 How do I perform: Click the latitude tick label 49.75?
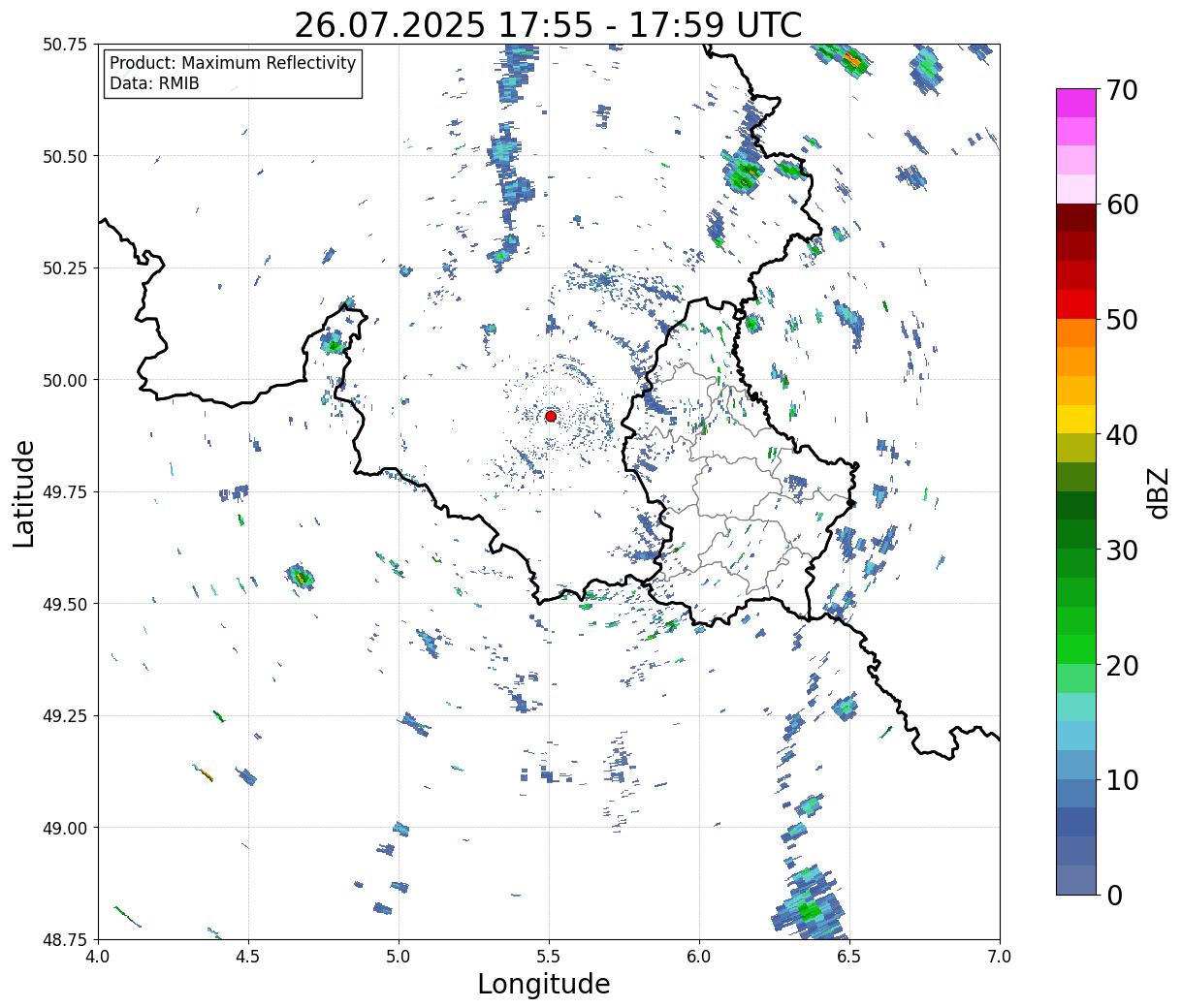(66, 492)
